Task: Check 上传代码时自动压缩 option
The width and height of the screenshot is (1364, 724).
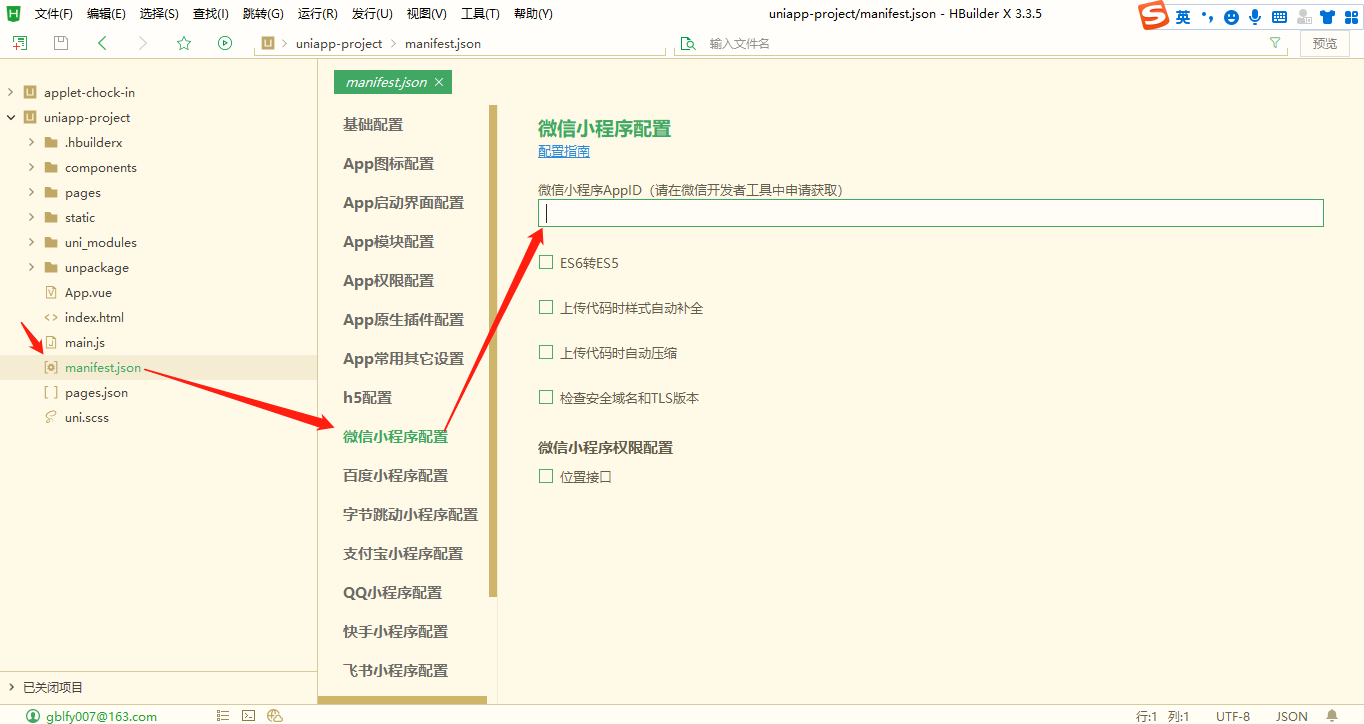Action: [x=546, y=352]
